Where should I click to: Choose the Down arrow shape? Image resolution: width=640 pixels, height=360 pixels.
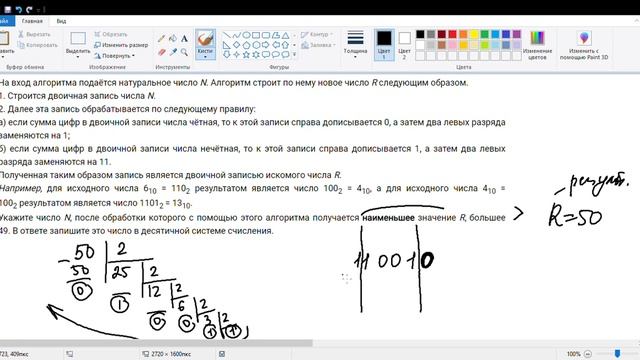[x=227, y=54]
